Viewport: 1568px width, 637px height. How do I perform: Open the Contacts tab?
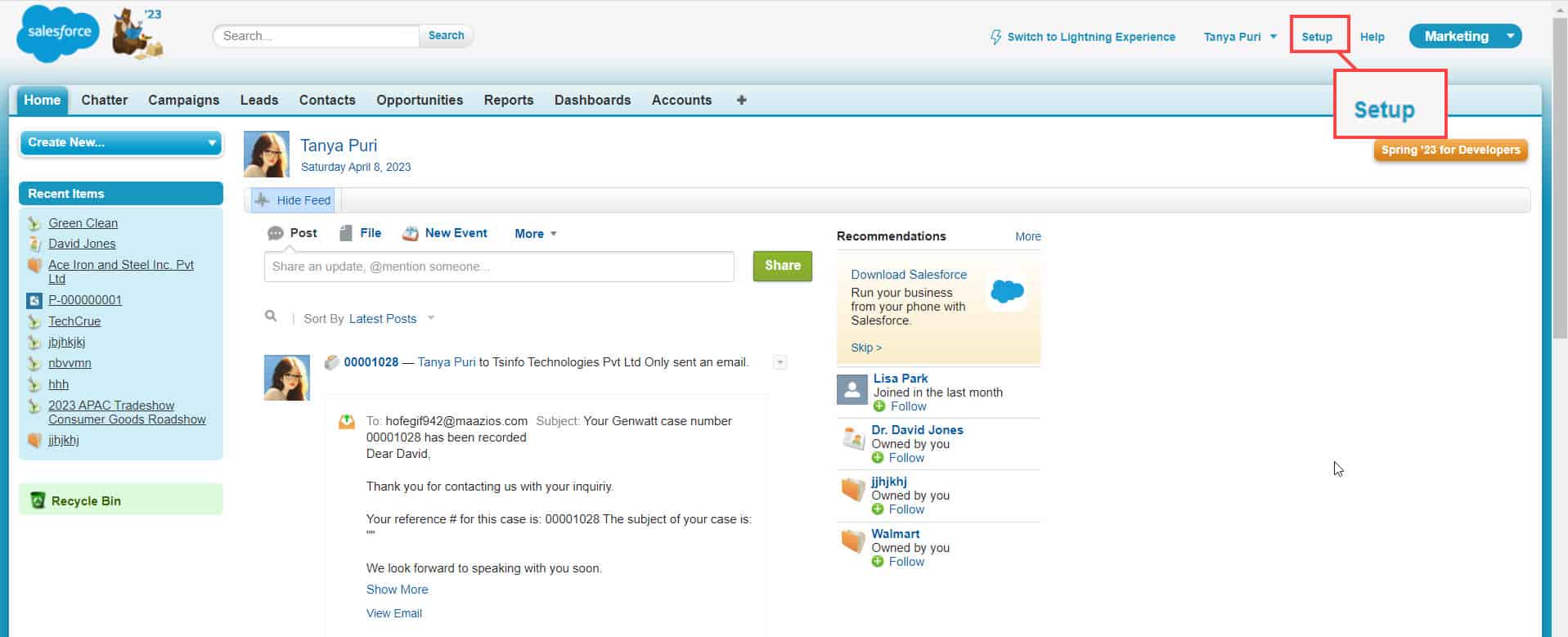pos(327,100)
